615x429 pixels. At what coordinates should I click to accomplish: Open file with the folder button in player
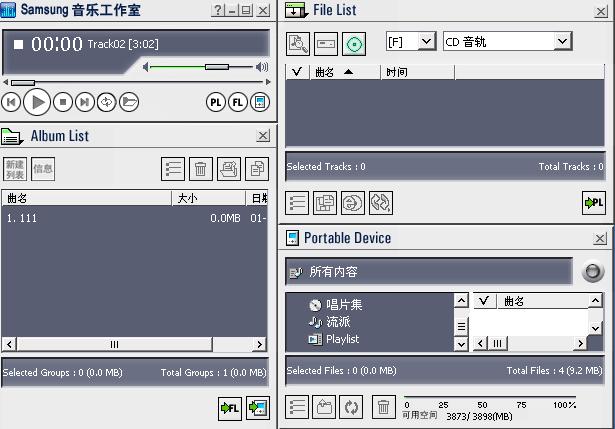click(x=129, y=102)
